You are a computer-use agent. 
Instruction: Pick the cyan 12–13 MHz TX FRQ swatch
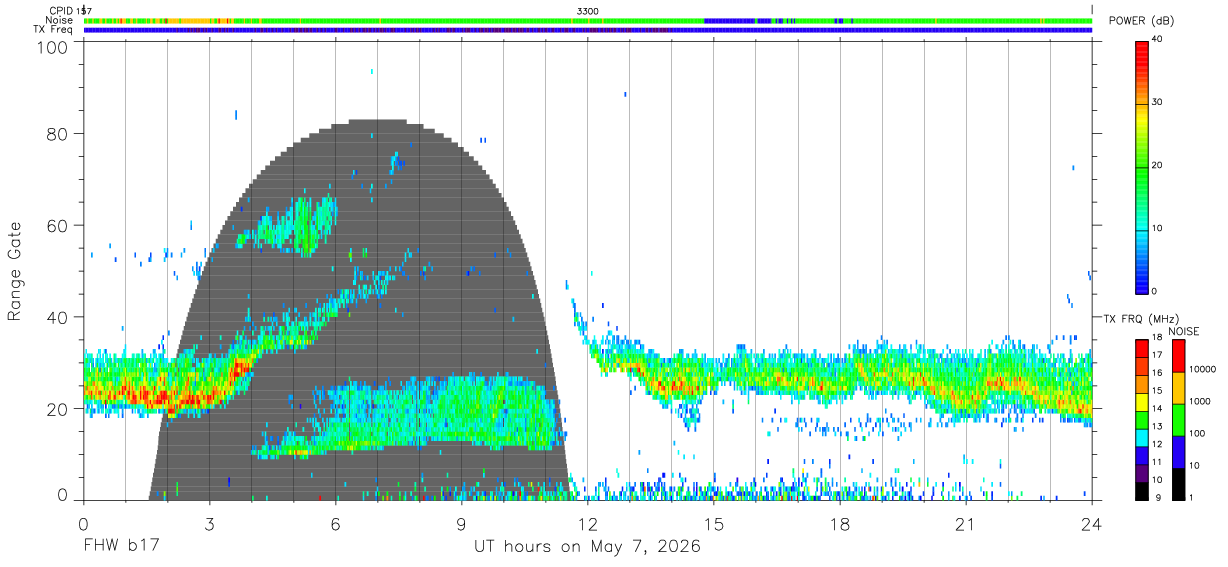pyautogui.click(x=1141, y=437)
